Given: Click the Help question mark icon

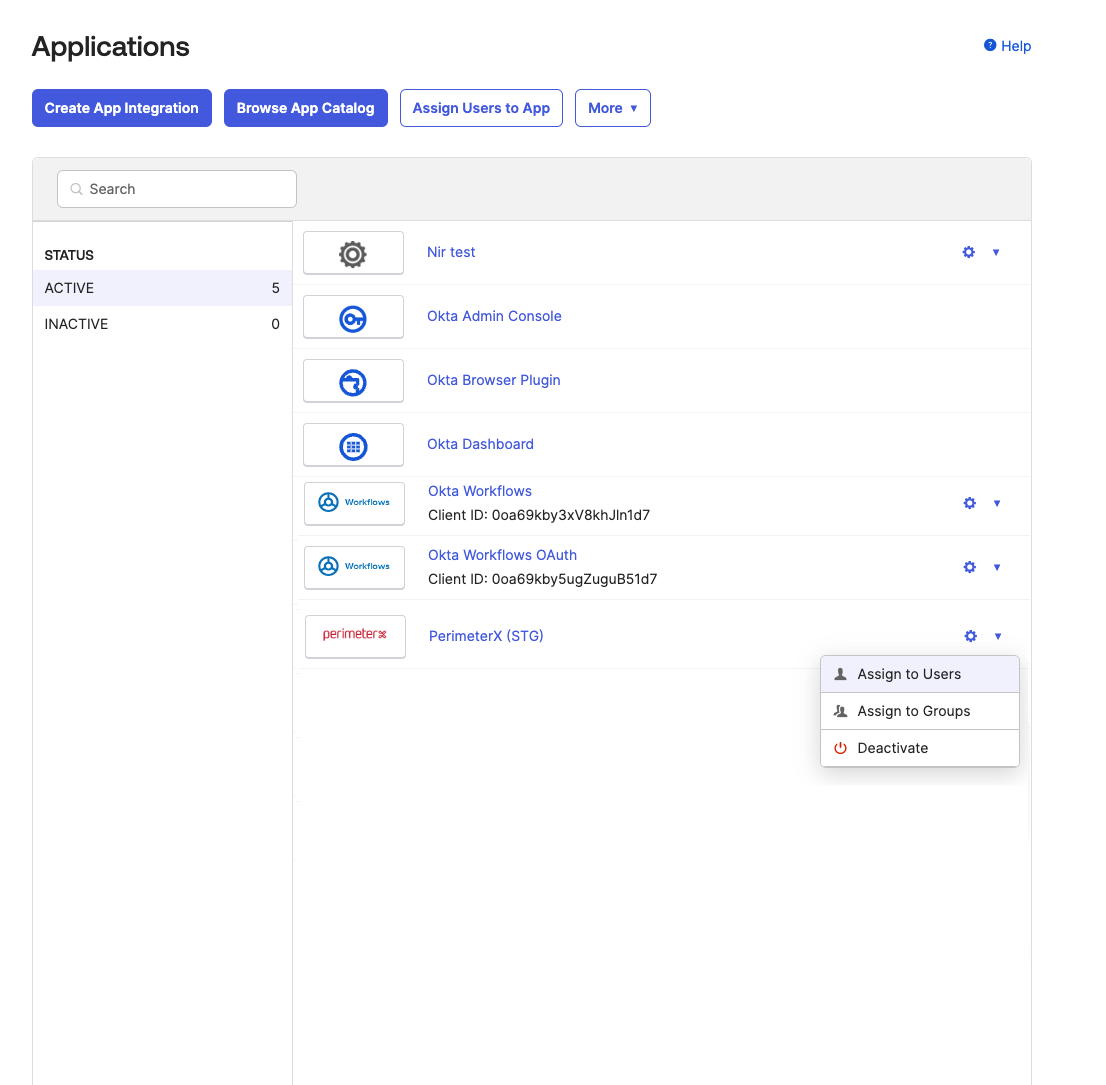Looking at the screenshot, I should click(x=990, y=45).
